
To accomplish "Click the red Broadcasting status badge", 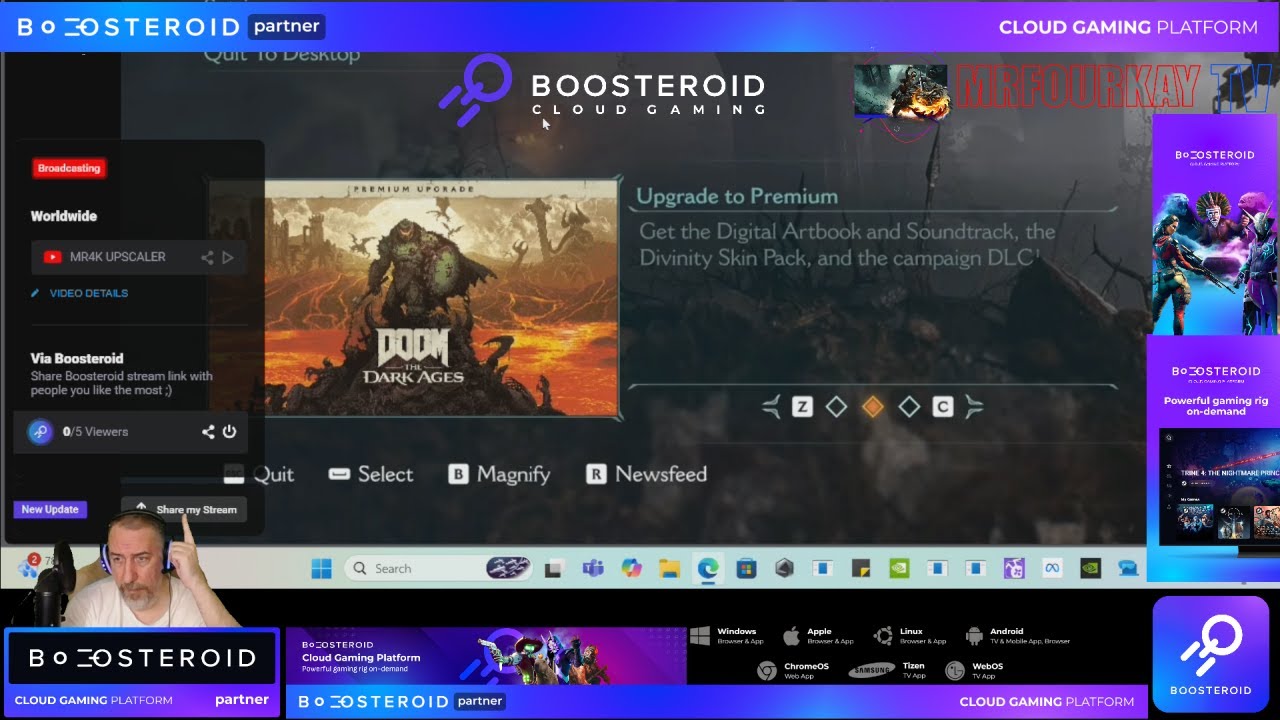I will (x=69, y=168).
